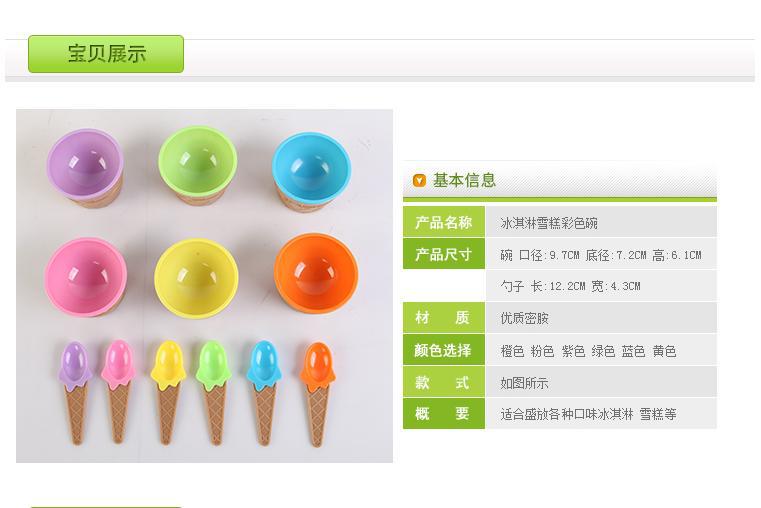Click the orange cone-shaped spoon
The image size is (761, 508).
[317, 394]
